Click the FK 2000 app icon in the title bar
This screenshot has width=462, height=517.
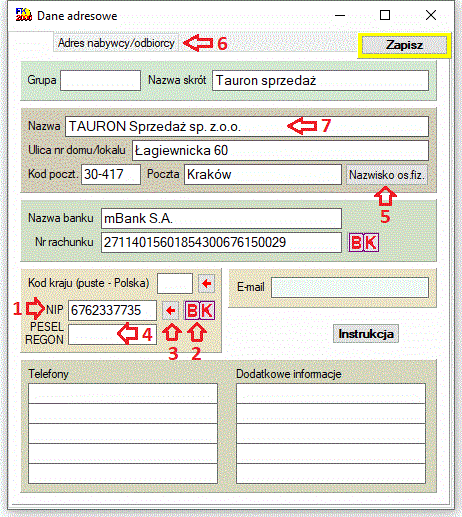coord(23,15)
